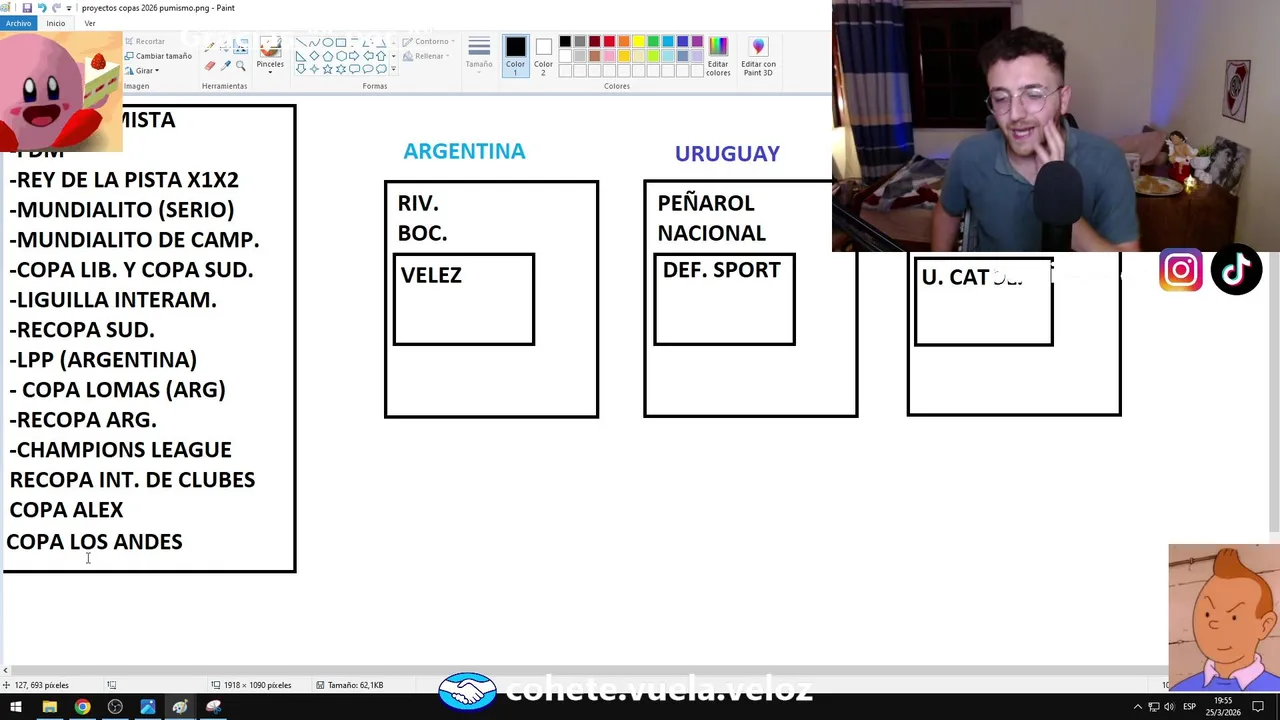This screenshot has height=720, width=1280.
Task: Click COPA LOS ANDES text line
Action: pyautogui.click(x=94, y=541)
